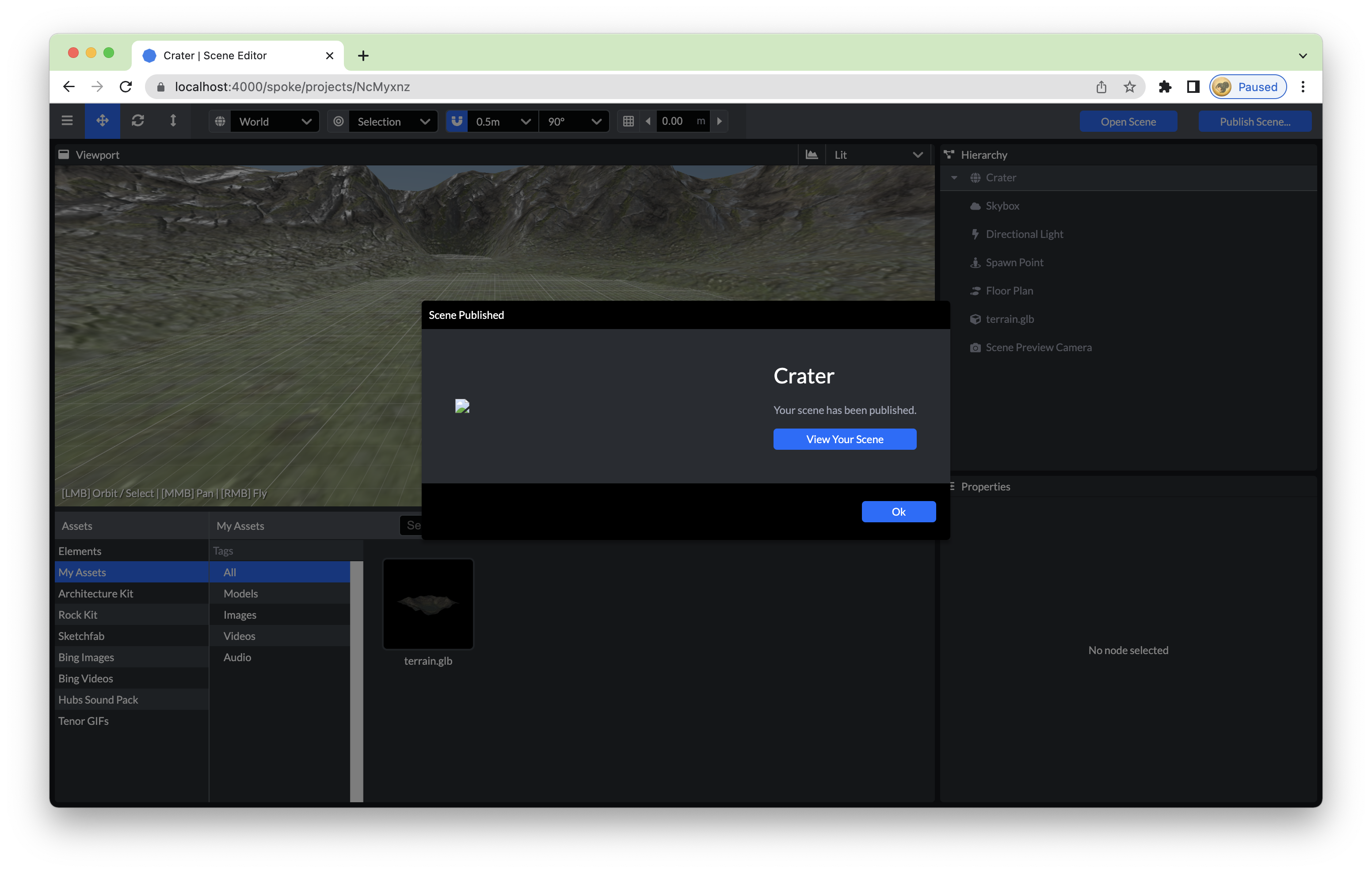Select the Scene Preview Camera node
Image resolution: width=1372 pixels, height=873 pixels.
click(1128, 347)
